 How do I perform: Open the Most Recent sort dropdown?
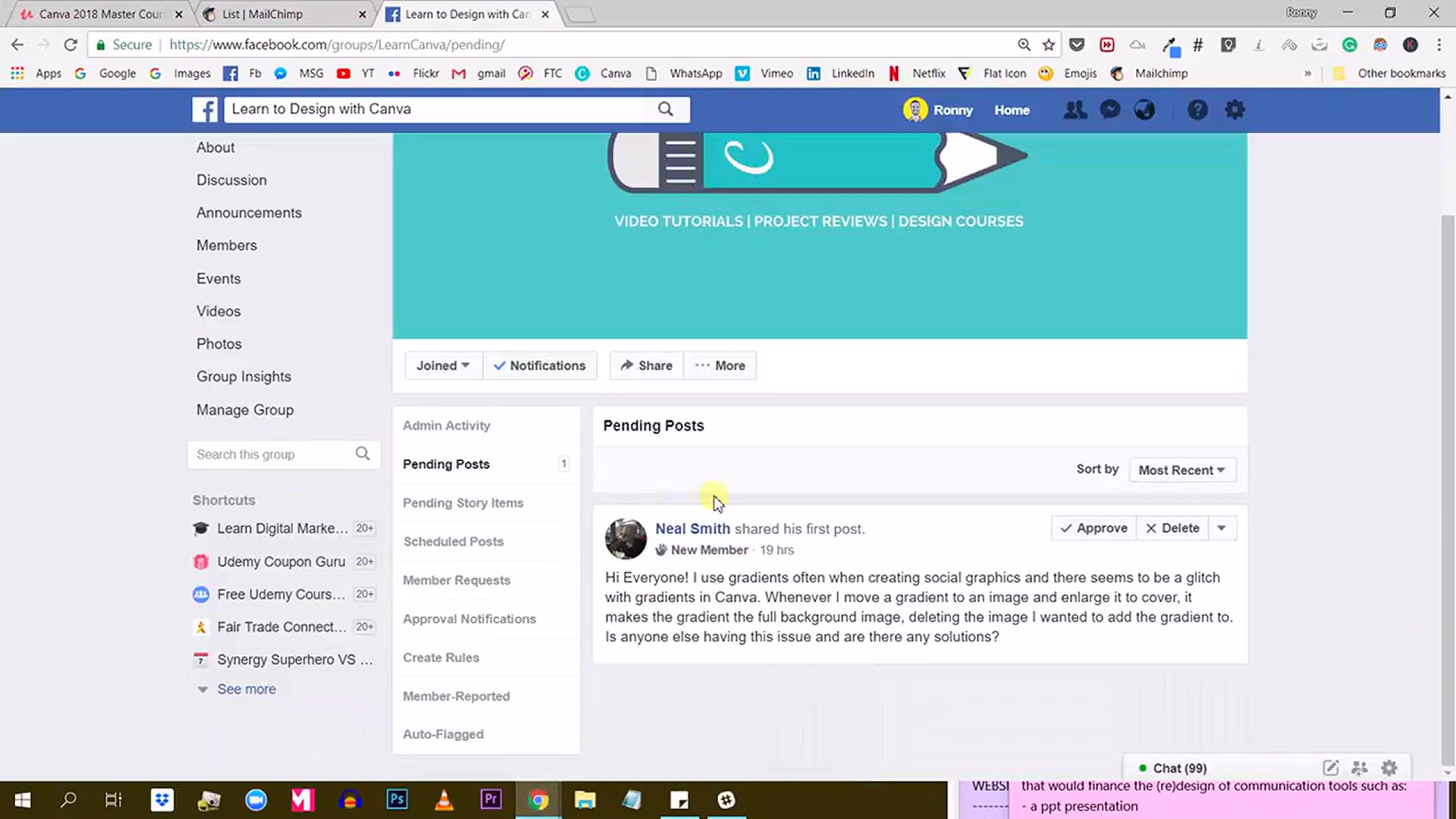point(1181,470)
